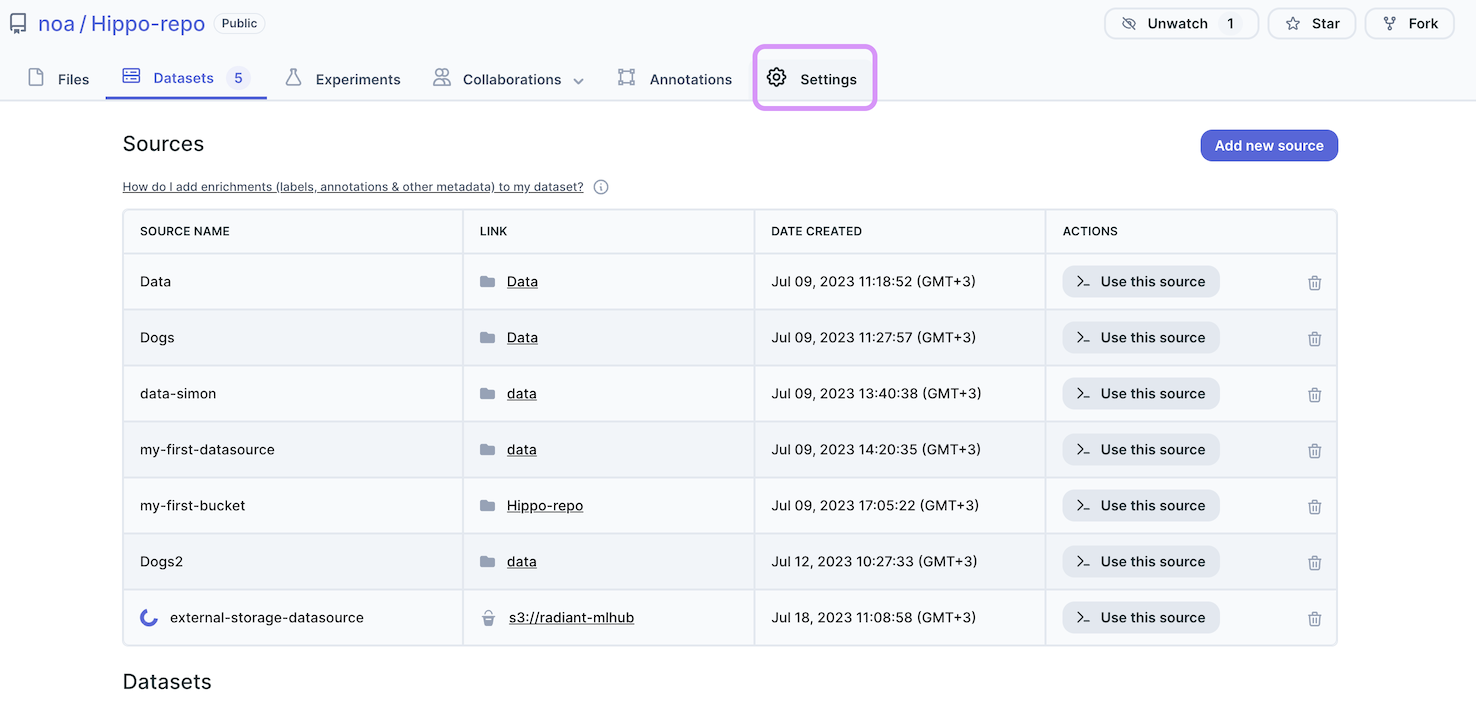Switch to the Experiments tab
Screen dimensions: 1476x702
click(x=343, y=79)
